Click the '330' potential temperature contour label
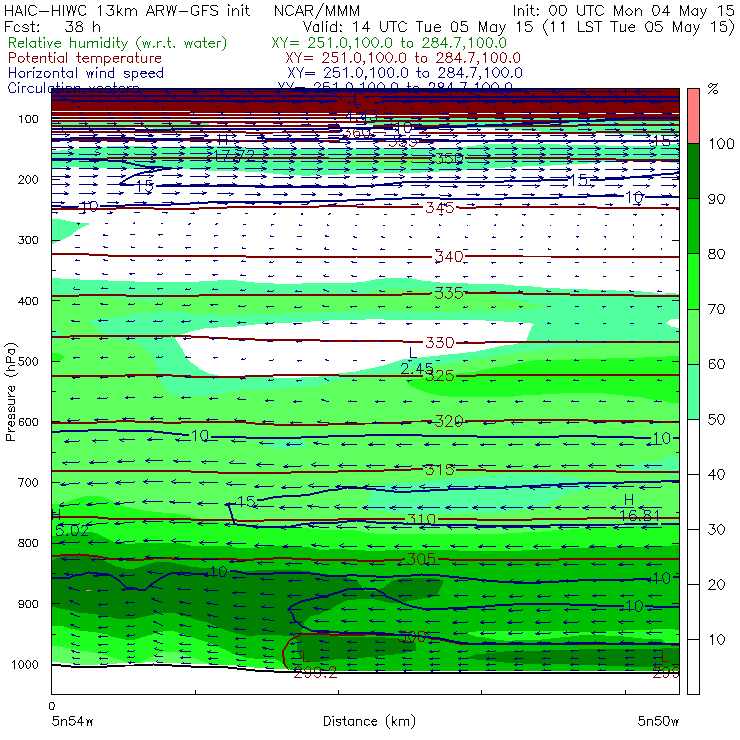The height and width of the screenshot is (740, 740). click(x=440, y=342)
